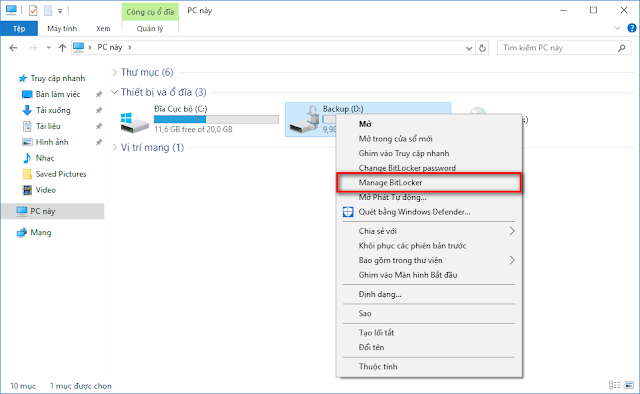Open the Máy tính ribbon tab
640x394 pixels.
point(62,28)
